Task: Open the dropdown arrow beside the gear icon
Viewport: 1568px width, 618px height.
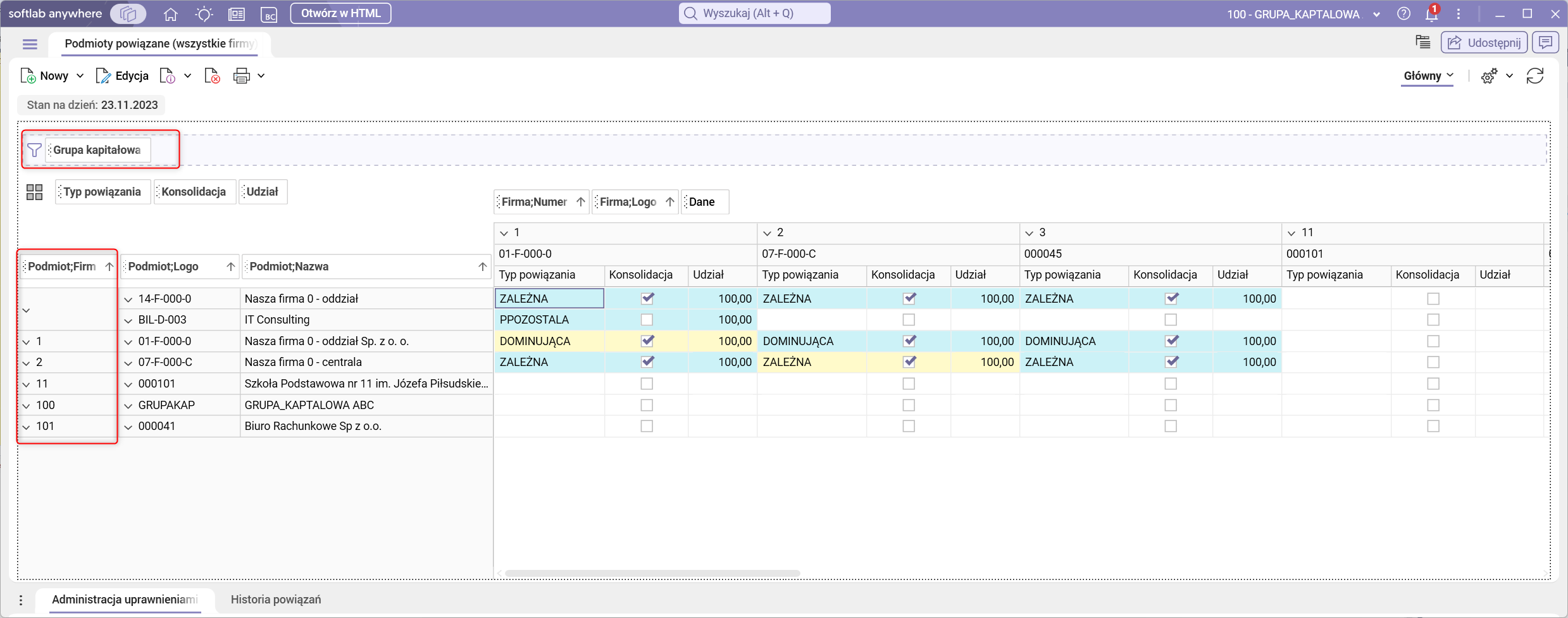Action: (1510, 76)
